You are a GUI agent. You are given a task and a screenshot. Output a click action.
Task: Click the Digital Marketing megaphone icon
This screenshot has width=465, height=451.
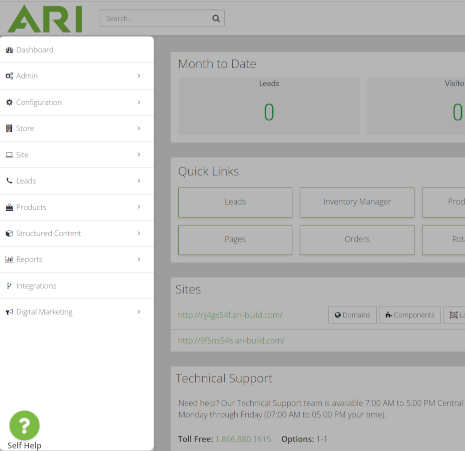pos(9,312)
